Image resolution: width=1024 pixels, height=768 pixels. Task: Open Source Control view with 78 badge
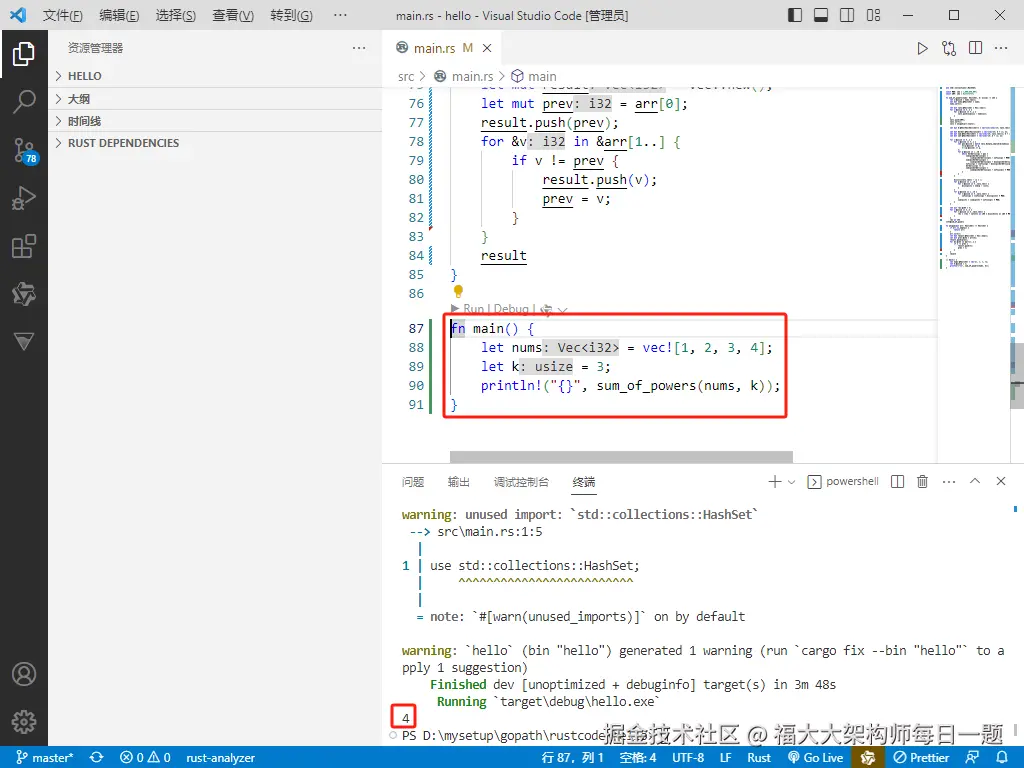point(25,150)
